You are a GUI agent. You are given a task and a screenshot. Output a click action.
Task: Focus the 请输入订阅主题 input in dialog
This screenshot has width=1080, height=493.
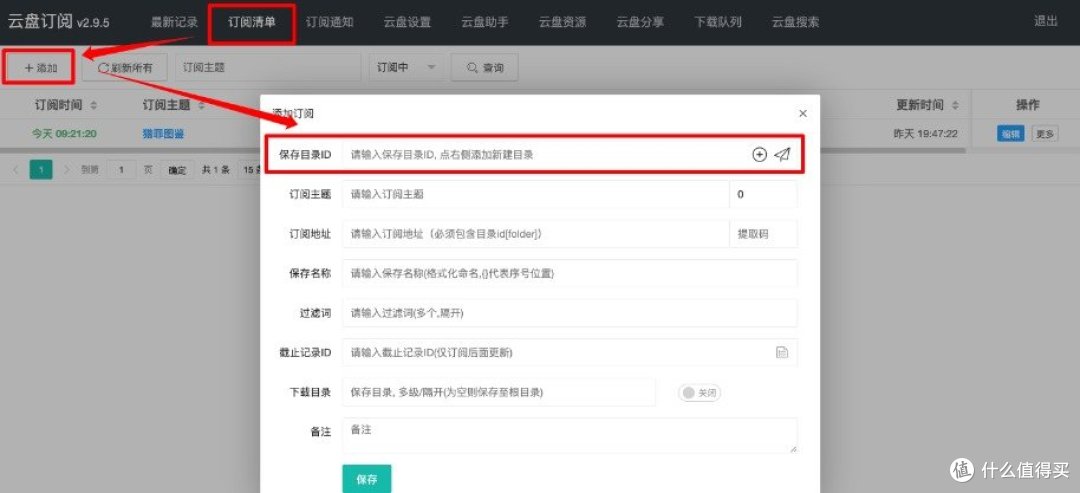[x=535, y=194]
